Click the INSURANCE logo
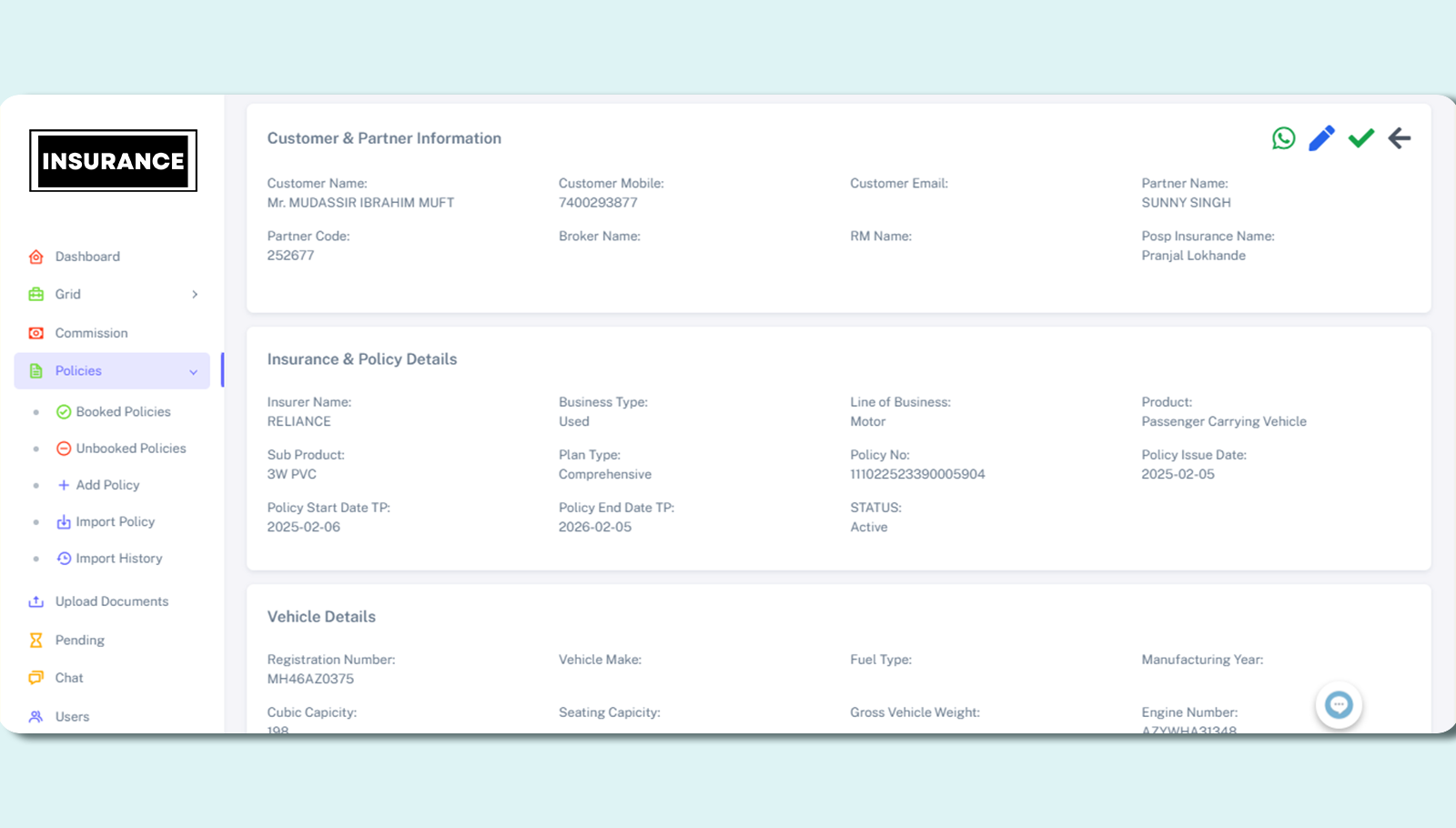 113,161
